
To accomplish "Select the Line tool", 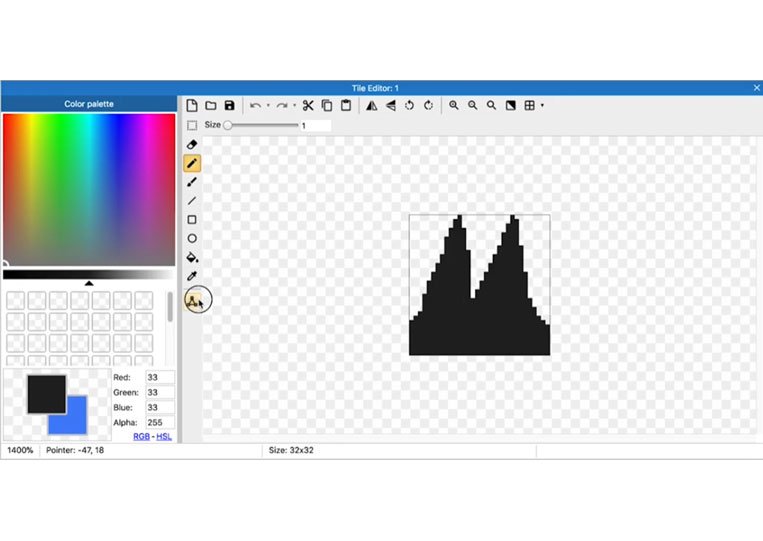I will coord(192,201).
